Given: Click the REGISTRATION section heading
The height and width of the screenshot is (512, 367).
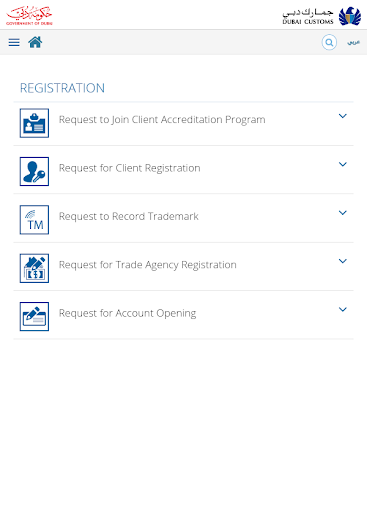Looking at the screenshot, I should coord(62,88).
